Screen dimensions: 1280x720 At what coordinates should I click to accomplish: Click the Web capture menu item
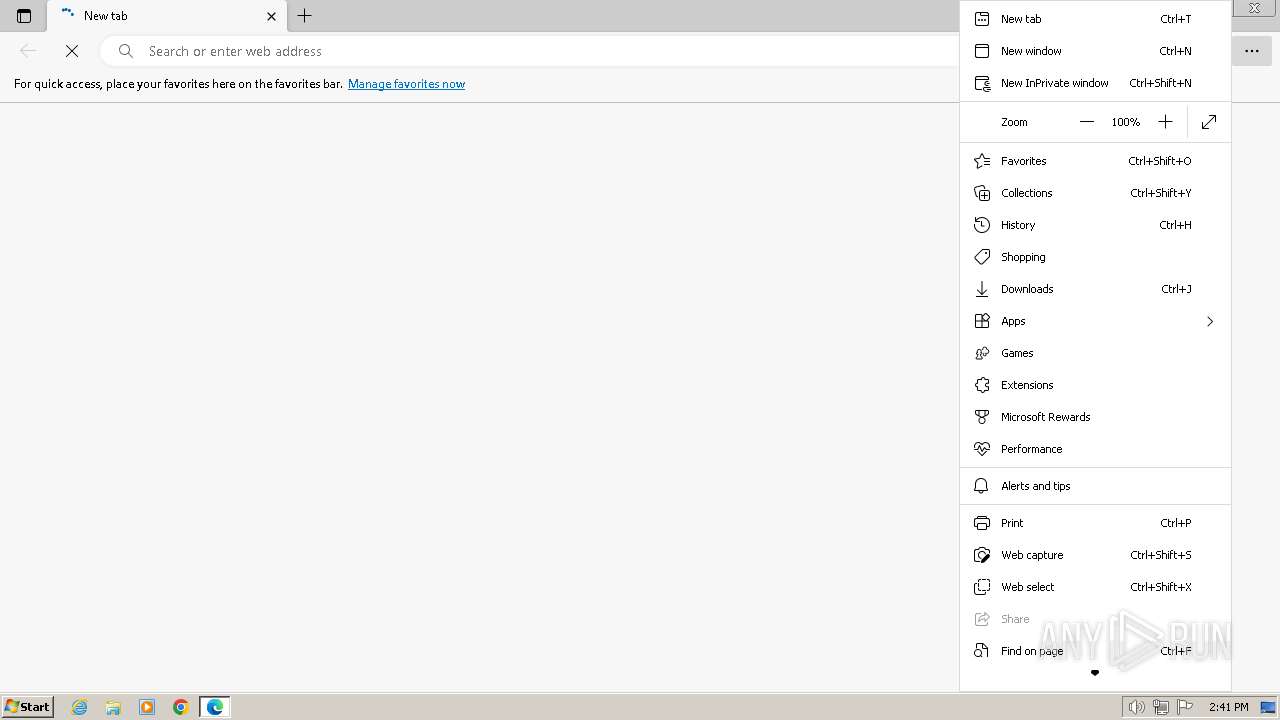click(x=1095, y=555)
